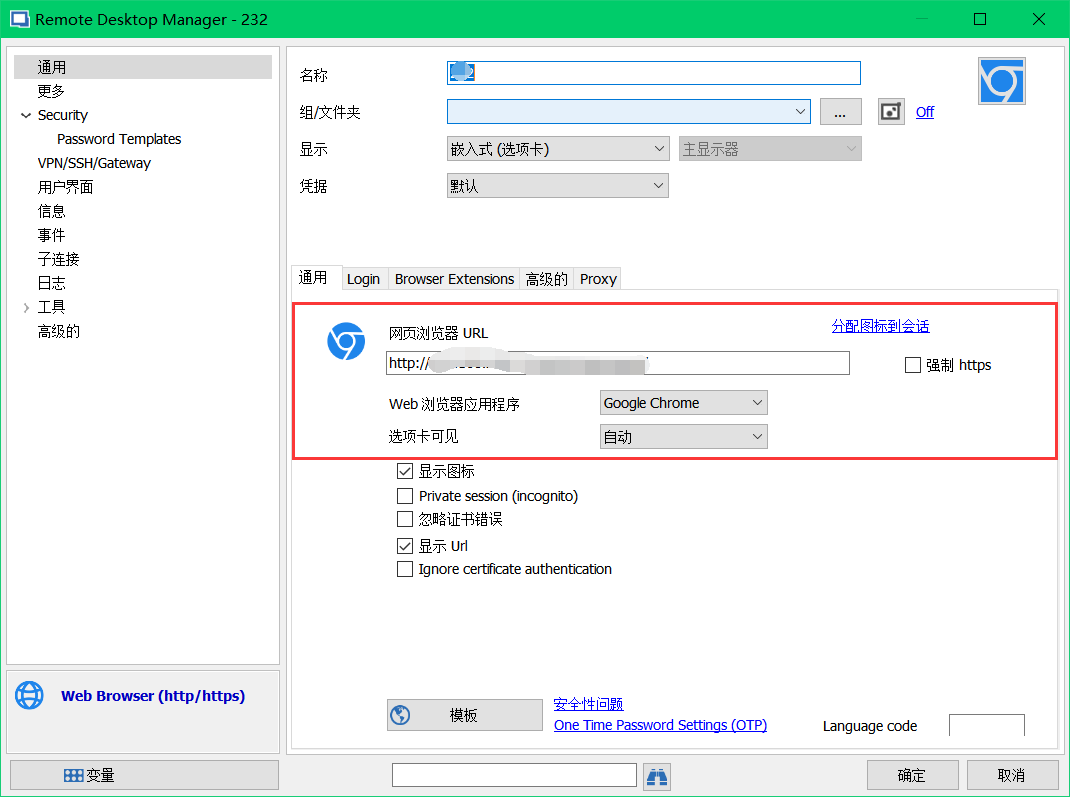Click the binoculars search icon

coord(656,775)
